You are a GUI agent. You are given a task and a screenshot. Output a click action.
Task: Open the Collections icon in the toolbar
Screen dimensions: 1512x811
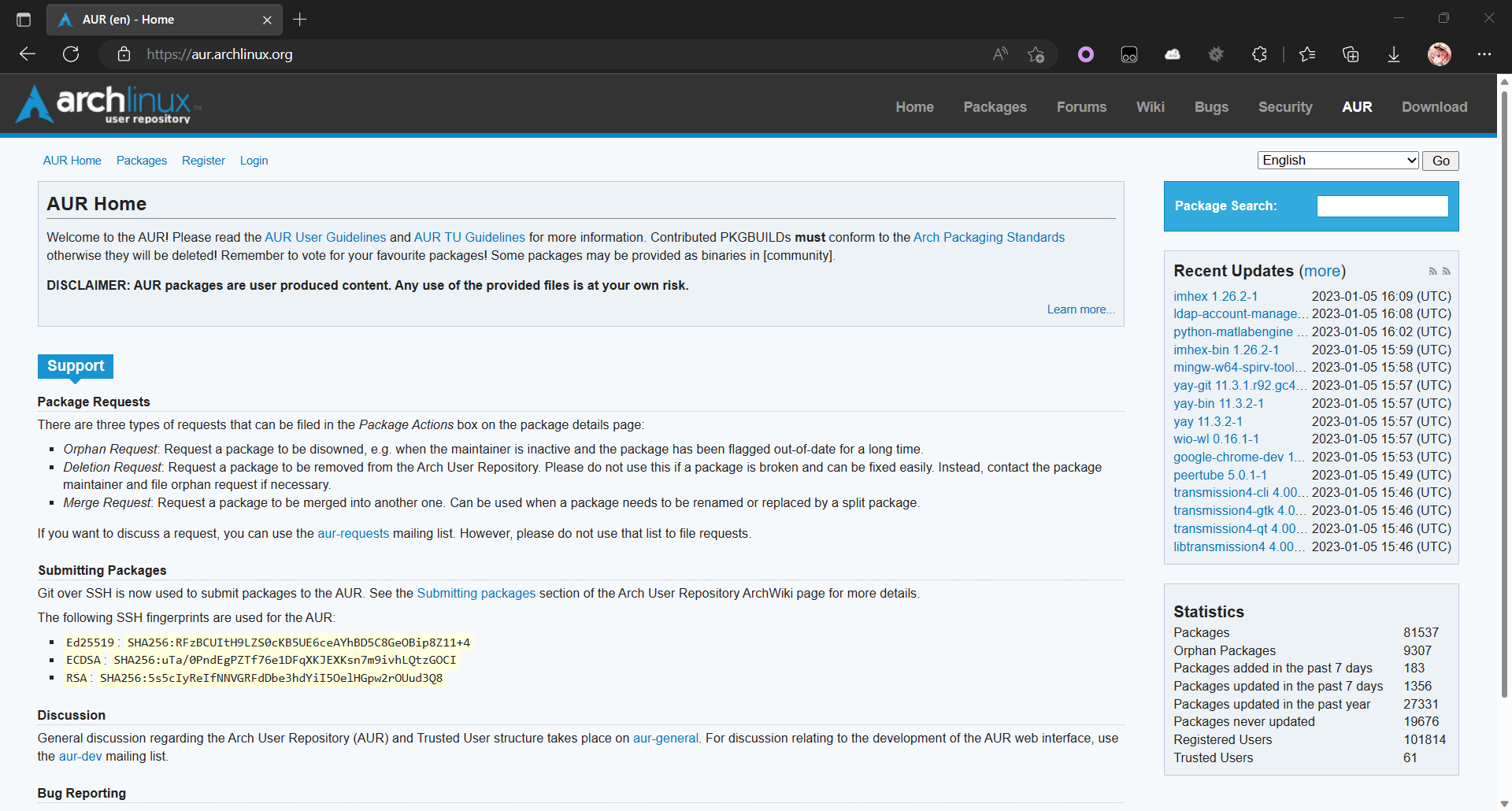(1351, 54)
